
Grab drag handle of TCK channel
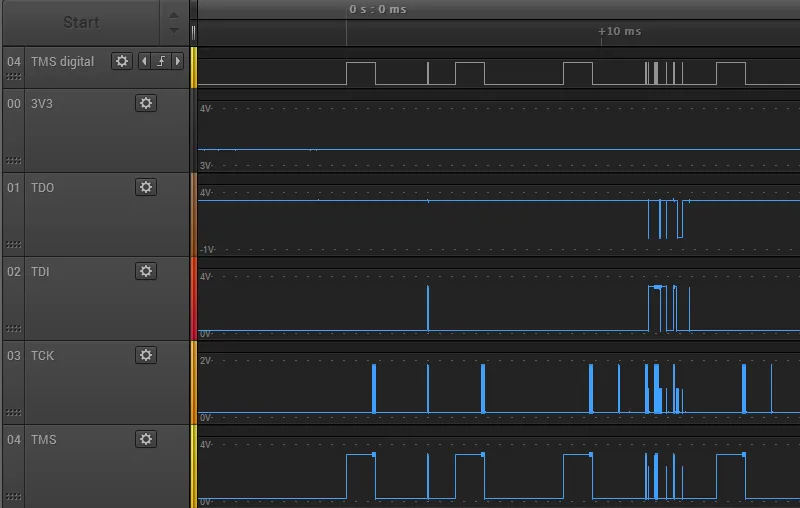click(14, 412)
